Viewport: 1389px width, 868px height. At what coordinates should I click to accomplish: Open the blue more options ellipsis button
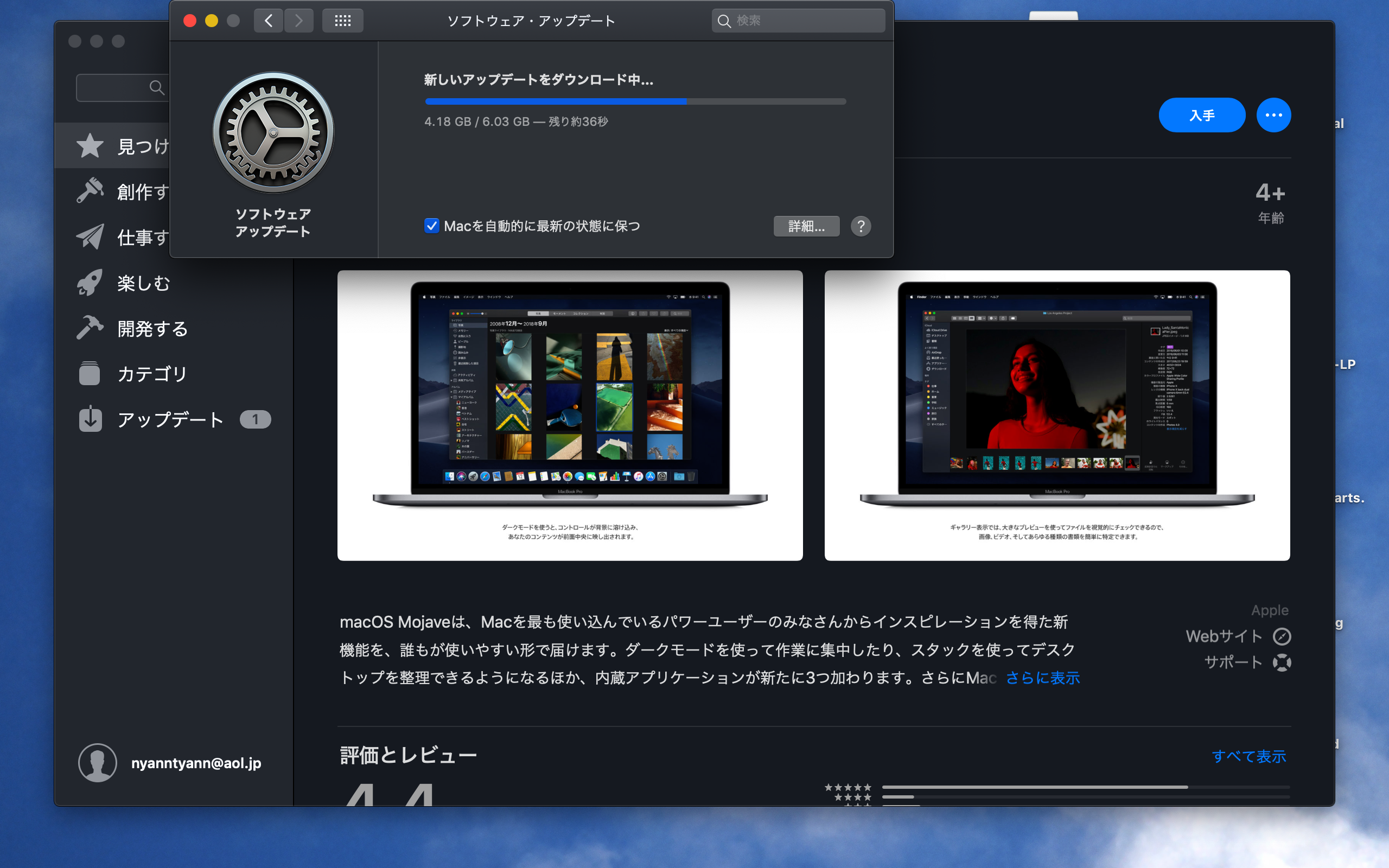click(1273, 116)
